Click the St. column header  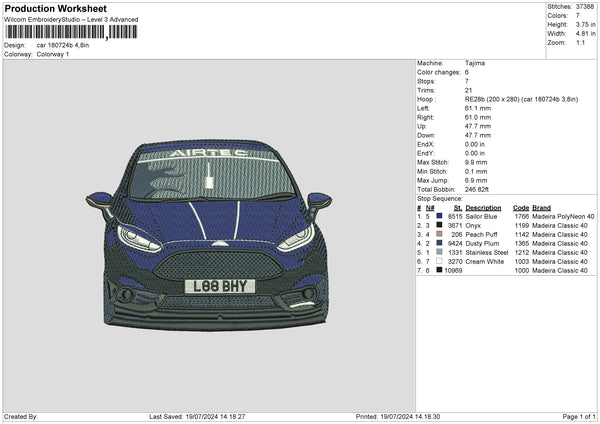coord(458,208)
